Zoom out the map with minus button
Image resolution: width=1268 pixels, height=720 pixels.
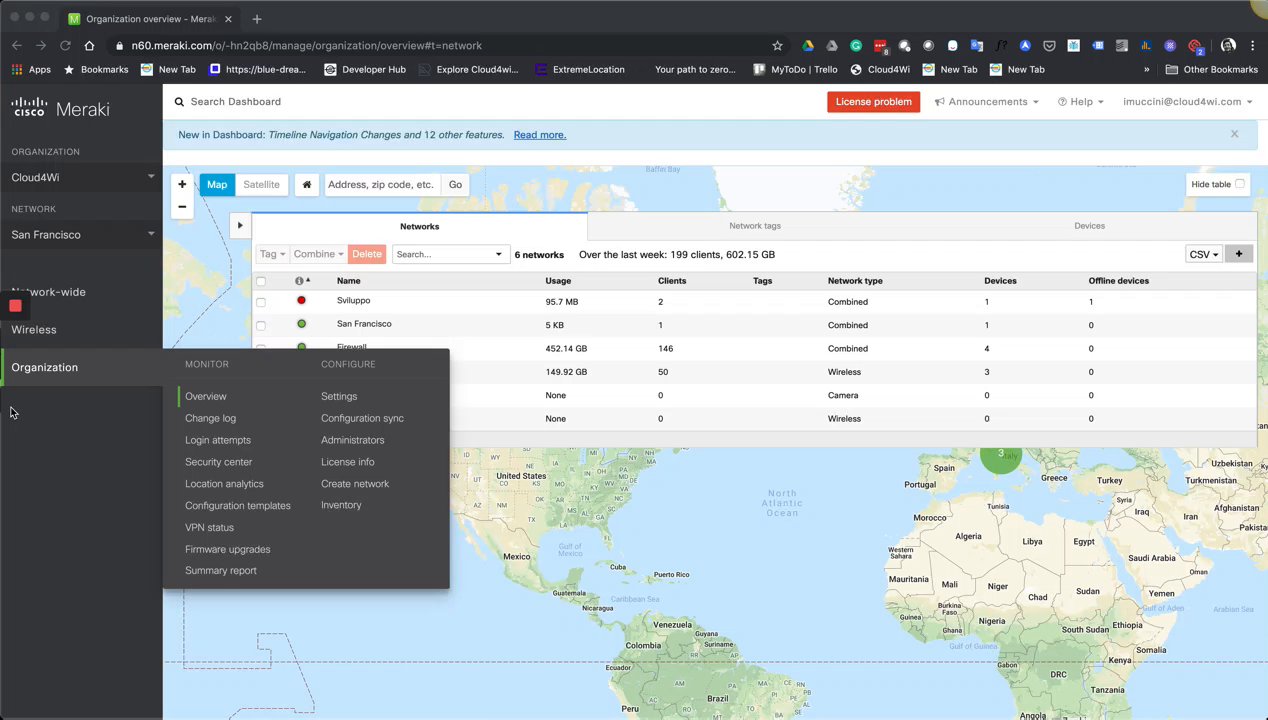[182, 207]
